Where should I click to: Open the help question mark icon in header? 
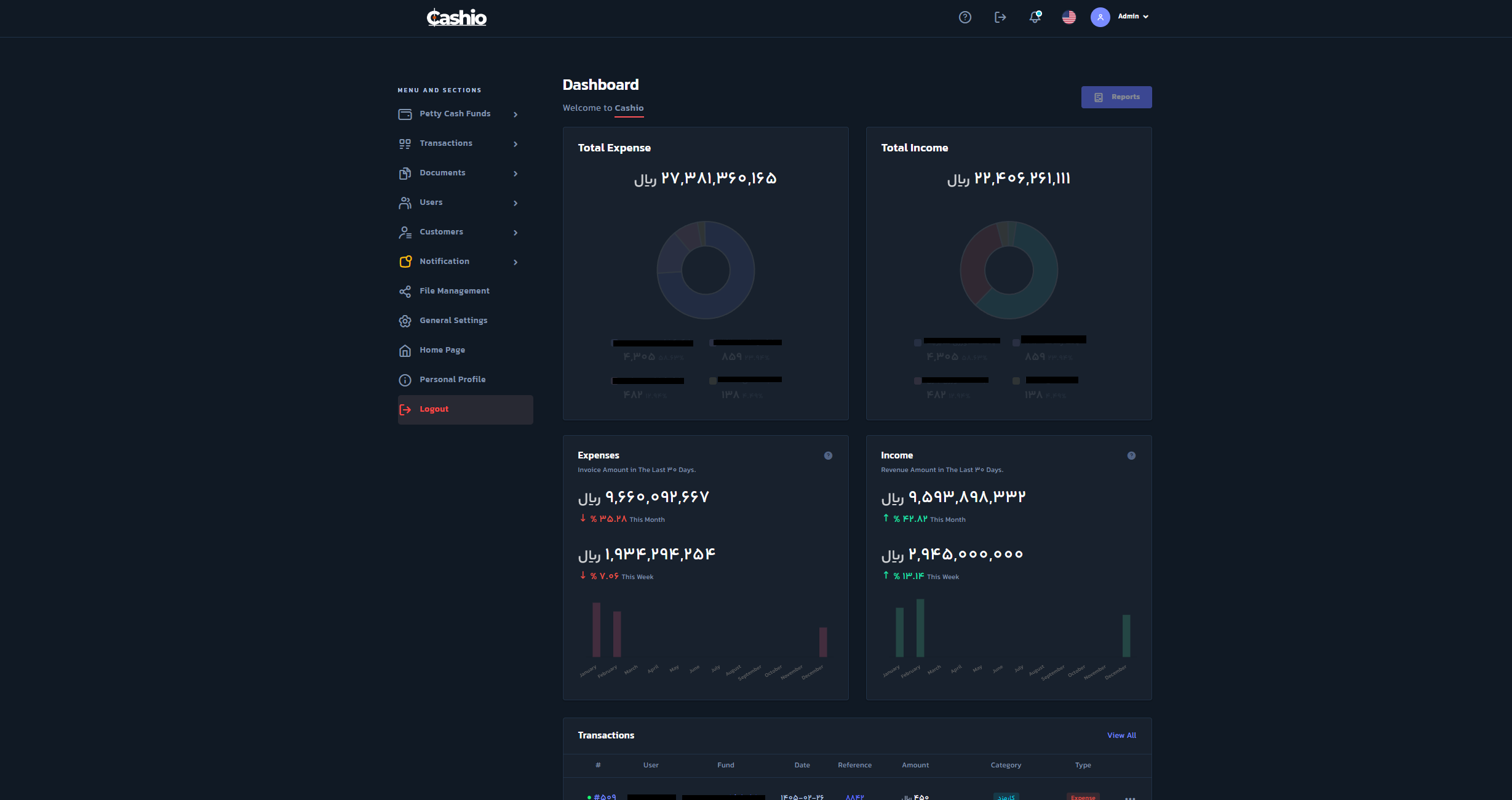(x=965, y=17)
